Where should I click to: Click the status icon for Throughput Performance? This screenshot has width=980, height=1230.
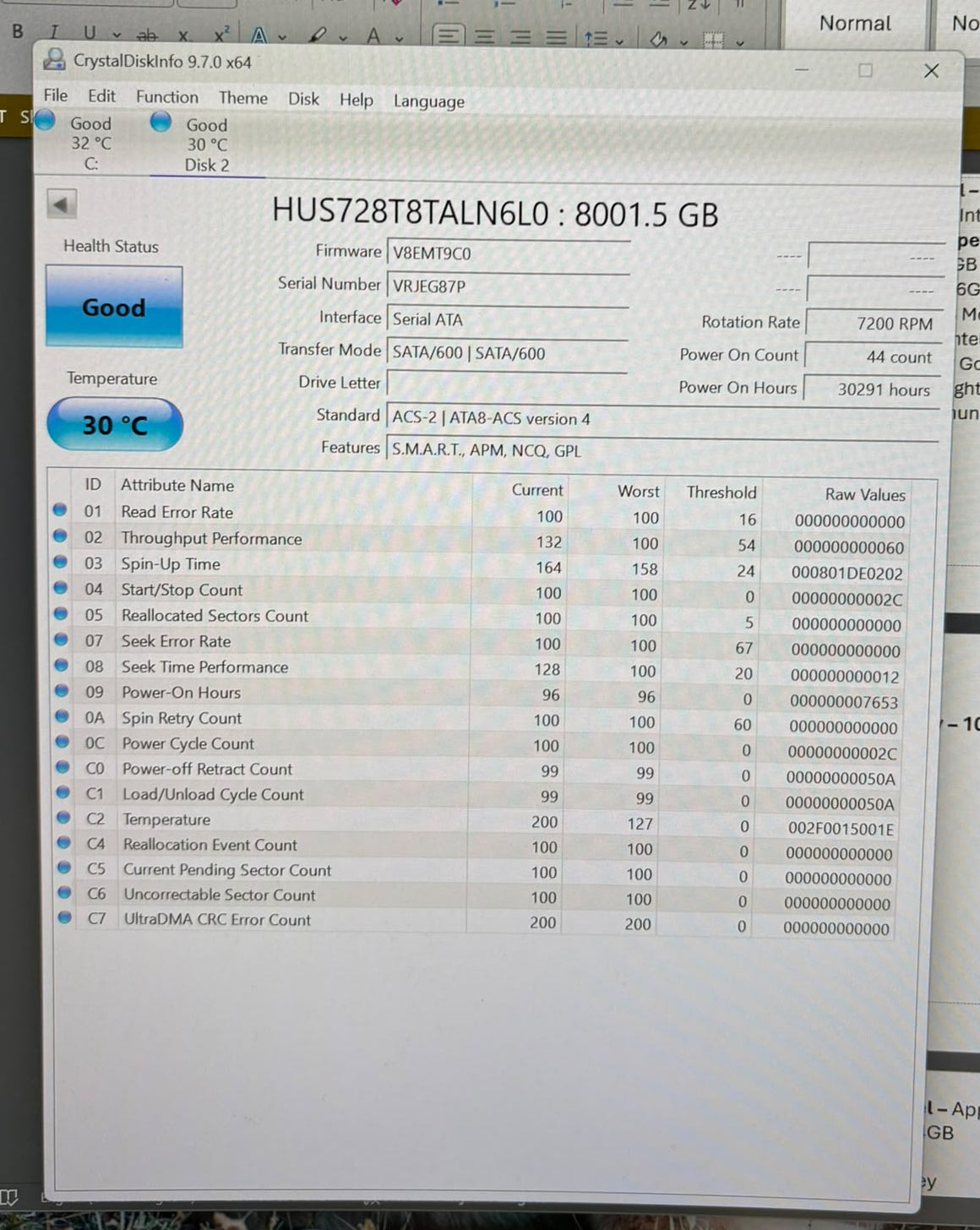coord(60,536)
